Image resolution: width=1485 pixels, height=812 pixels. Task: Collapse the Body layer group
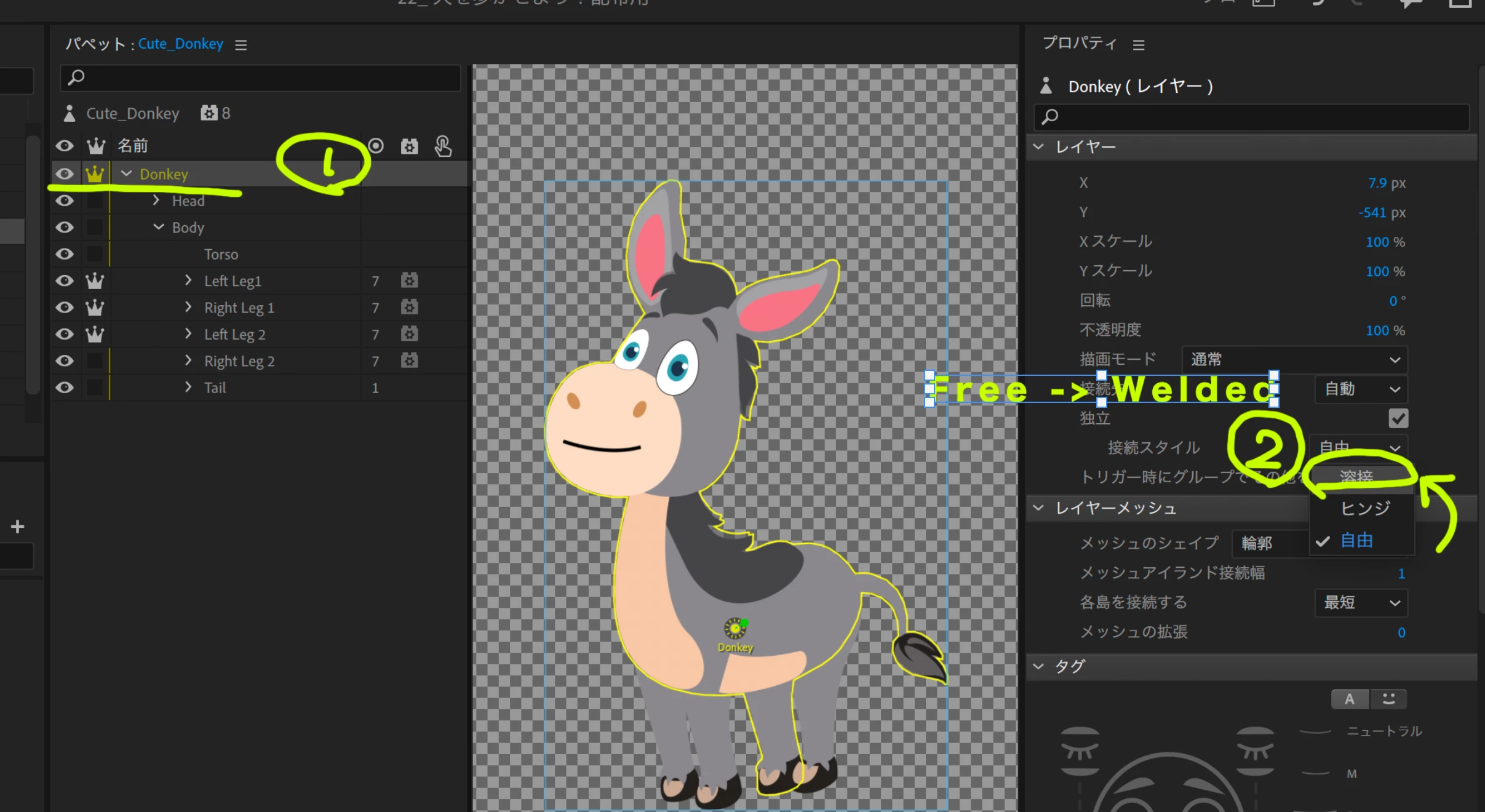coord(159,227)
